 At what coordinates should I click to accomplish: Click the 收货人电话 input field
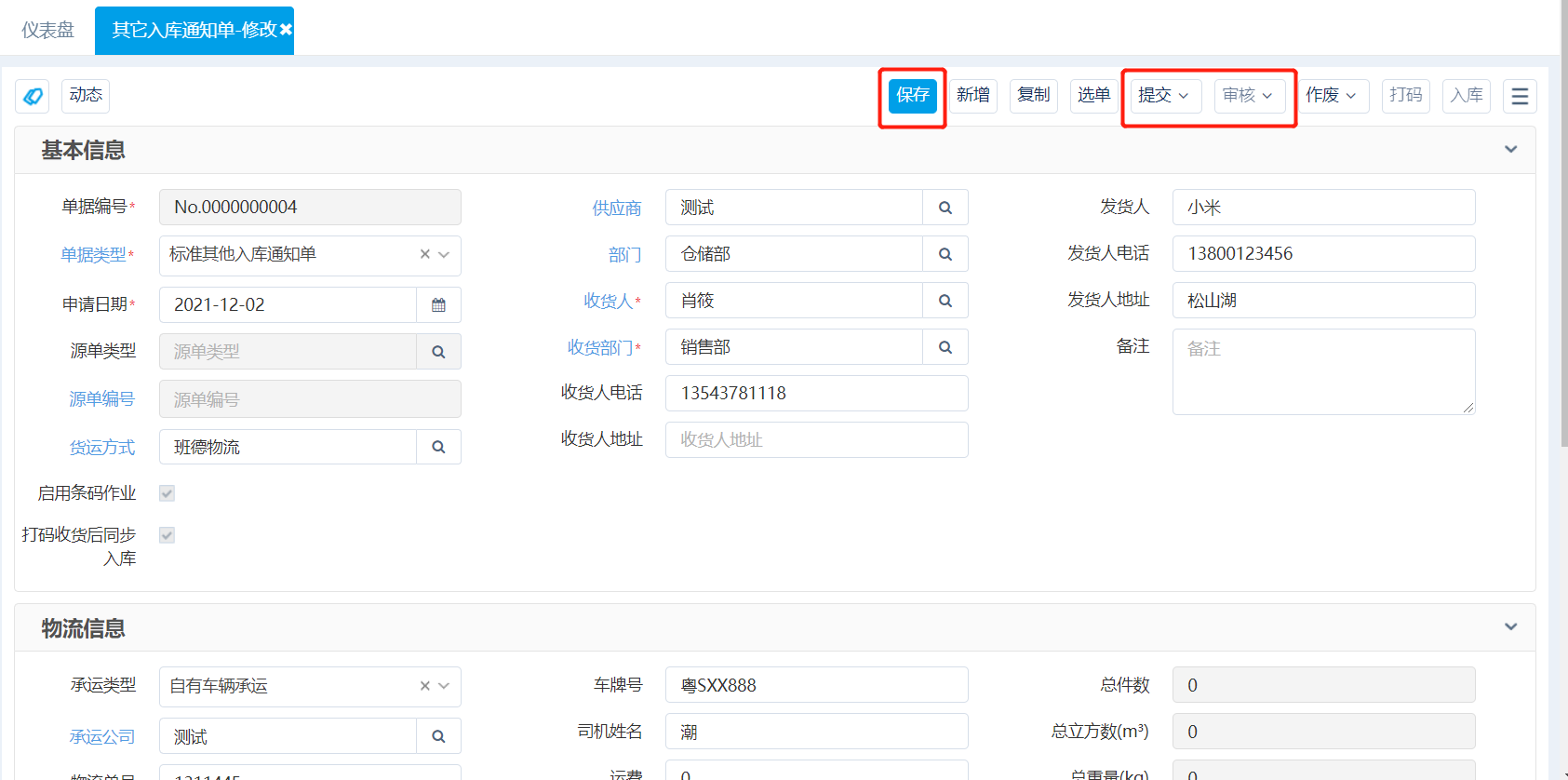pos(817,394)
